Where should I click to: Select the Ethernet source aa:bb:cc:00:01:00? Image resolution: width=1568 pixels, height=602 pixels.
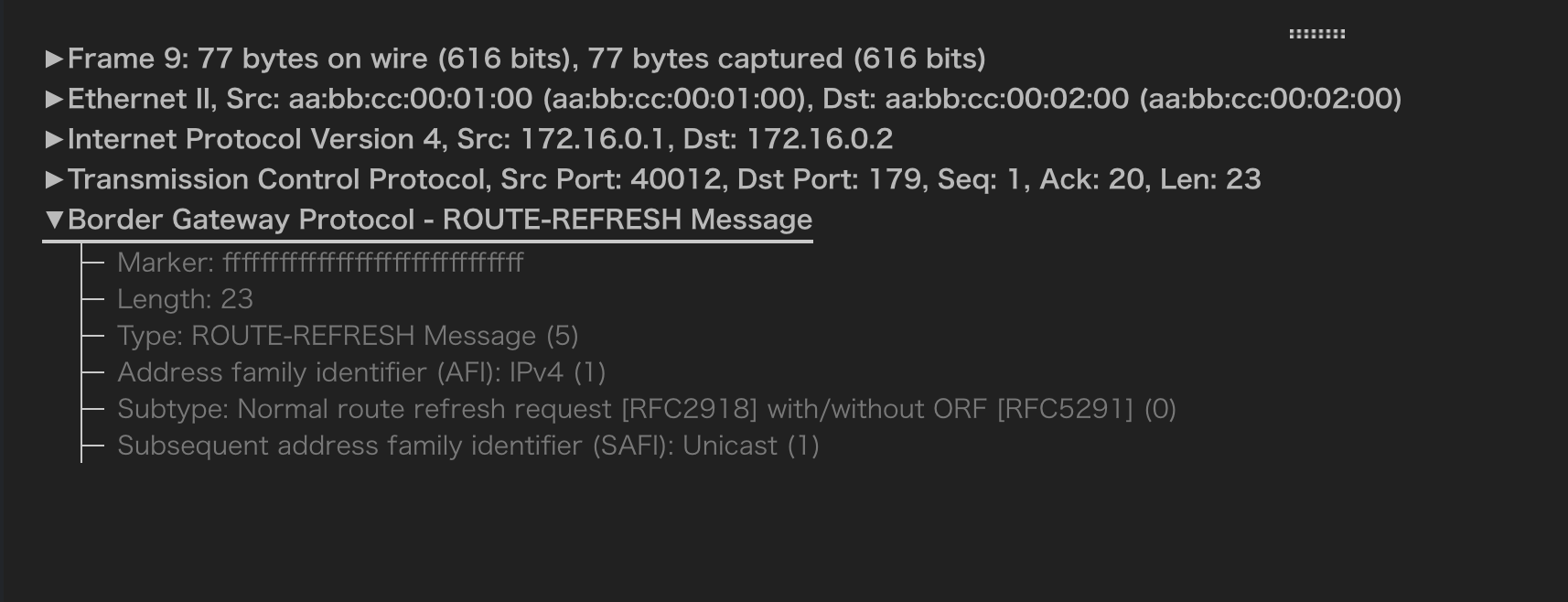coord(412,99)
